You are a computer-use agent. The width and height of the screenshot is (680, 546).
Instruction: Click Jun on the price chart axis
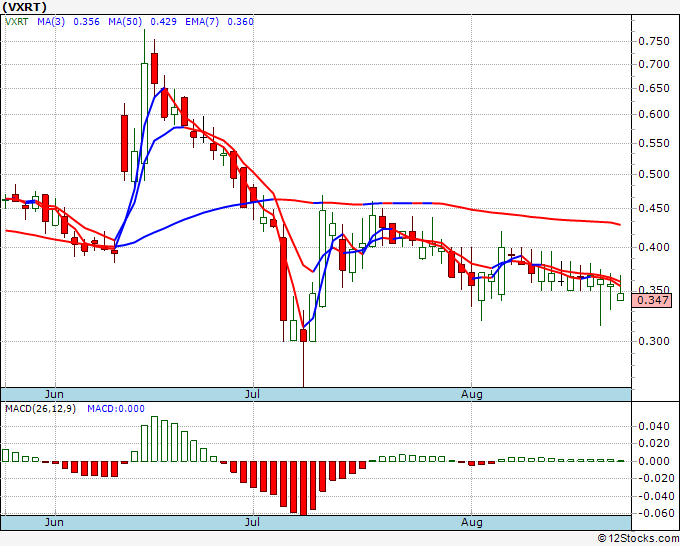click(54, 395)
